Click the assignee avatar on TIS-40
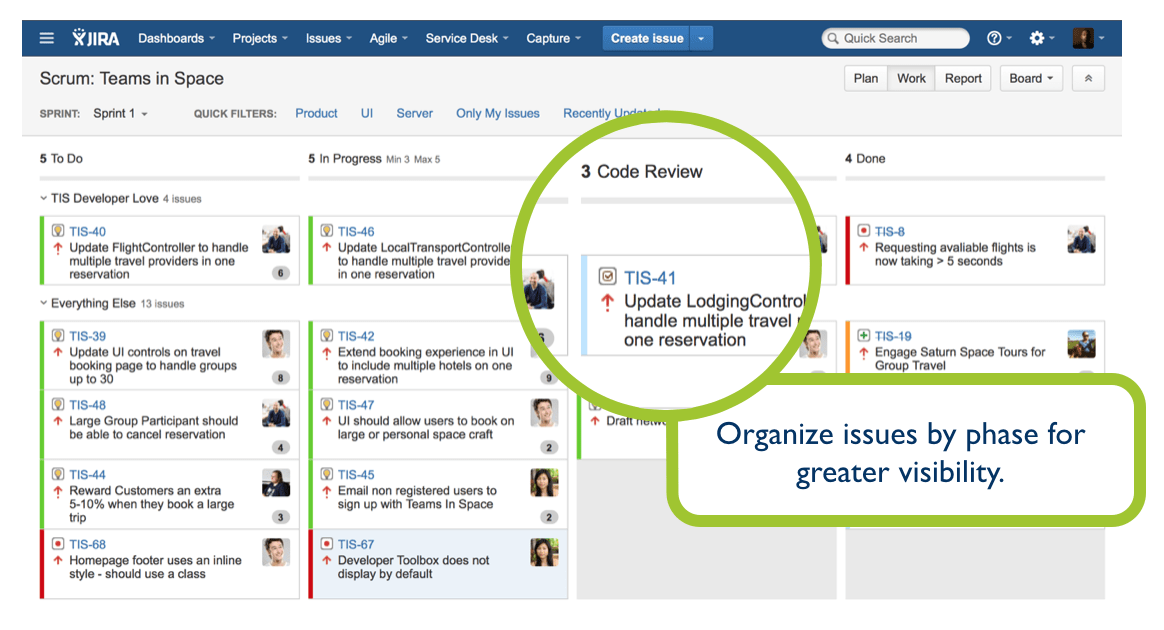 pyautogui.click(x=277, y=240)
